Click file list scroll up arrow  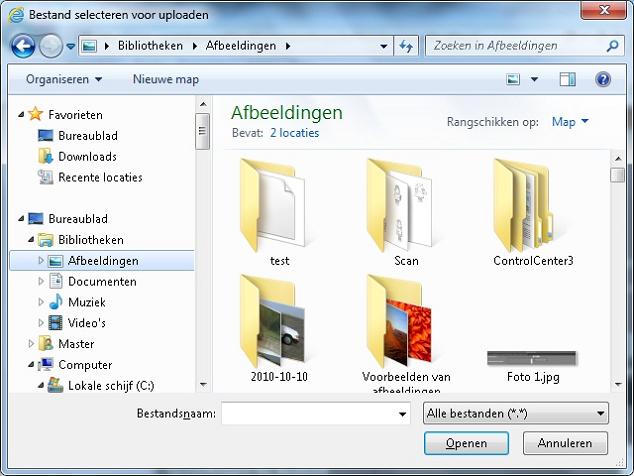point(618,159)
